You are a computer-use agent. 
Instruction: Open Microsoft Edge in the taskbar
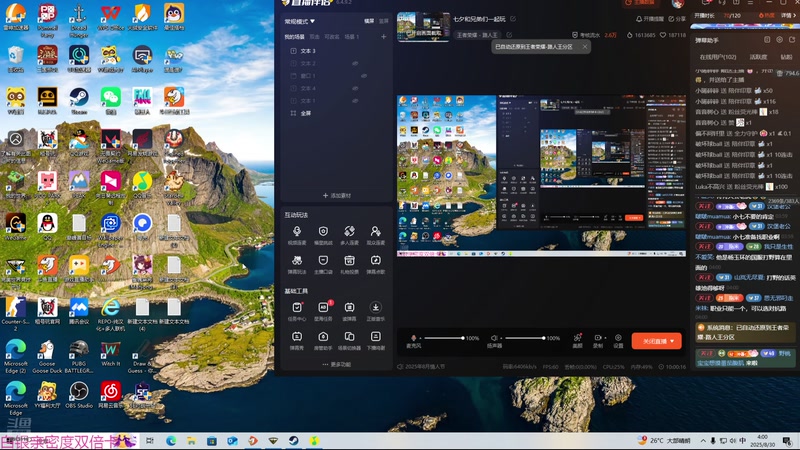[171, 441]
